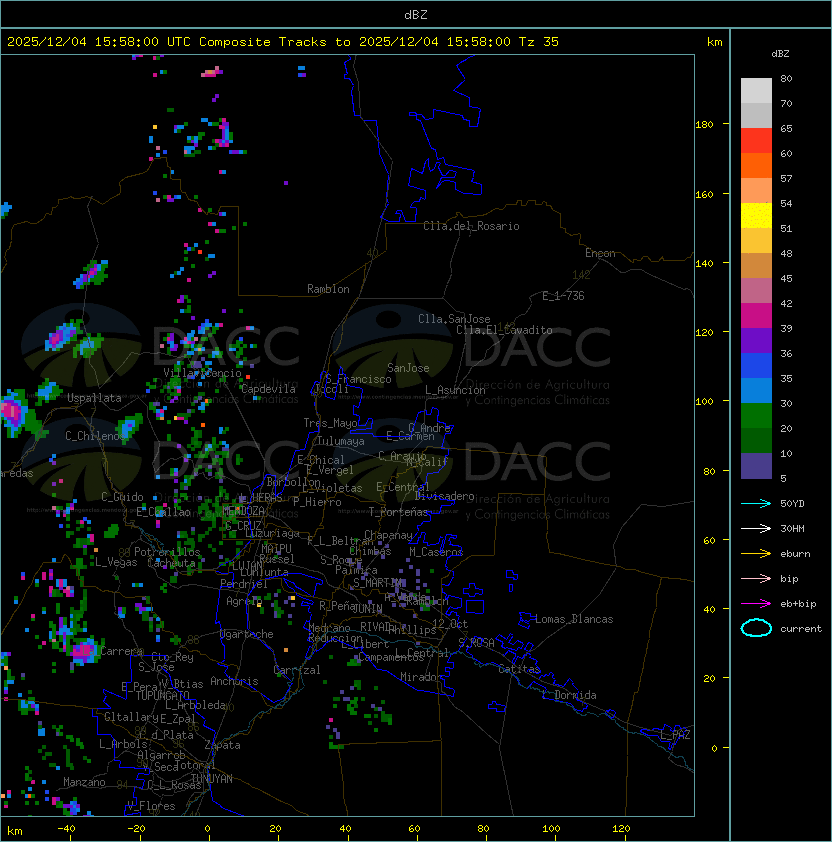This screenshot has width=832, height=842.
Task: Click the 'Lomas_Blancas' map label
Action: pos(574,619)
